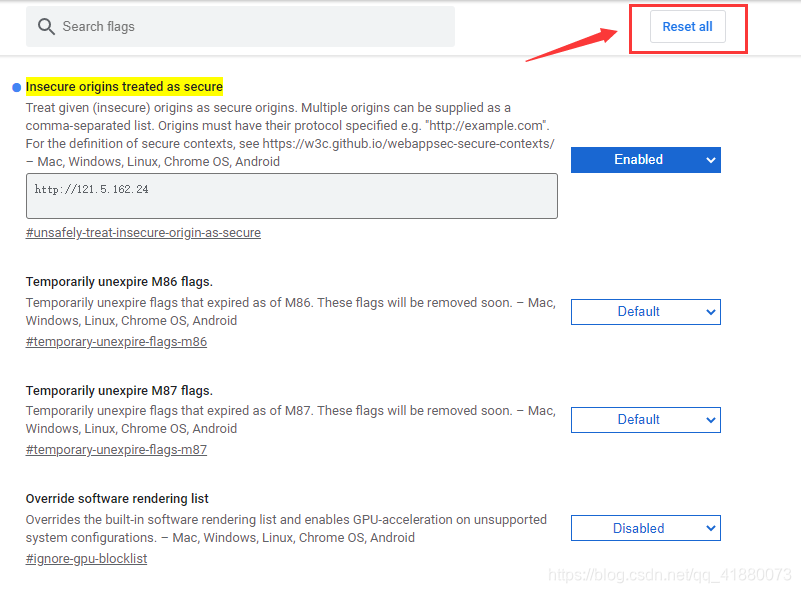Open the dropdown for unexpire M86 flags
This screenshot has width=801, height=593.
click(646, 312)
